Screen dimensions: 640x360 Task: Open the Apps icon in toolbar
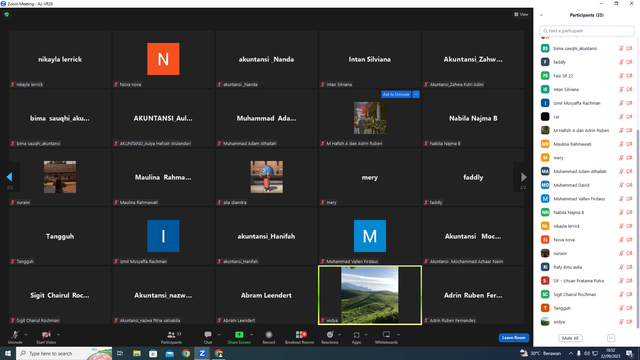[356, 335]
